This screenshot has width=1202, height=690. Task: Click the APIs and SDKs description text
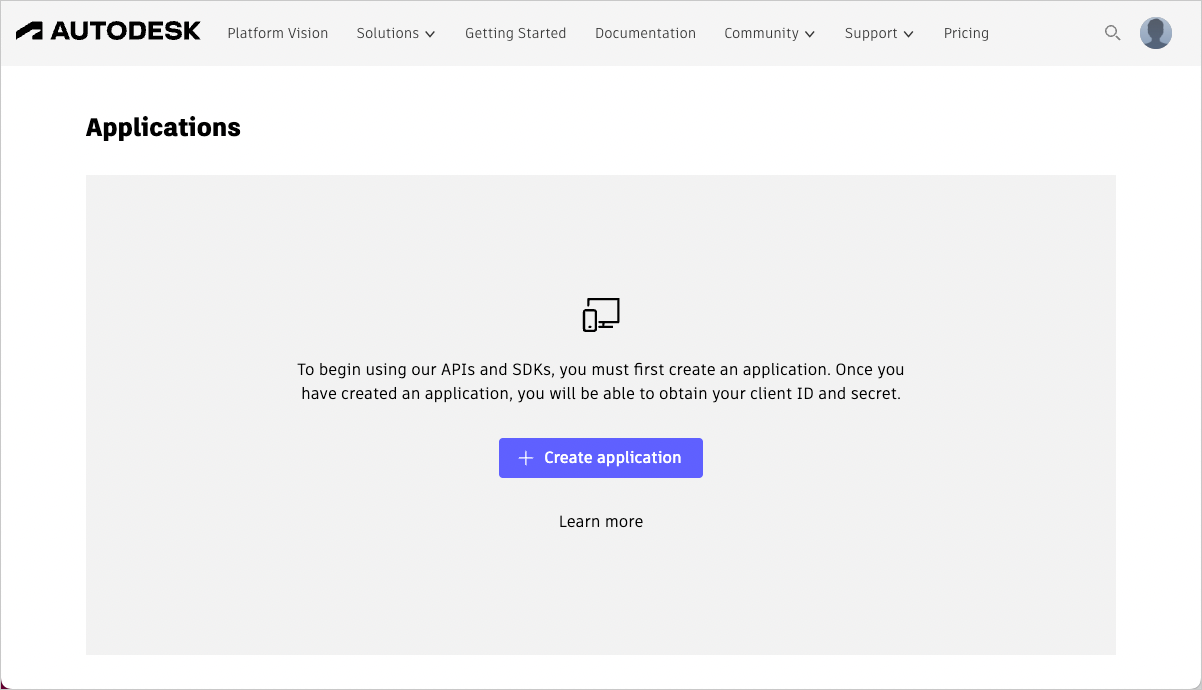(x=601, y=381)
